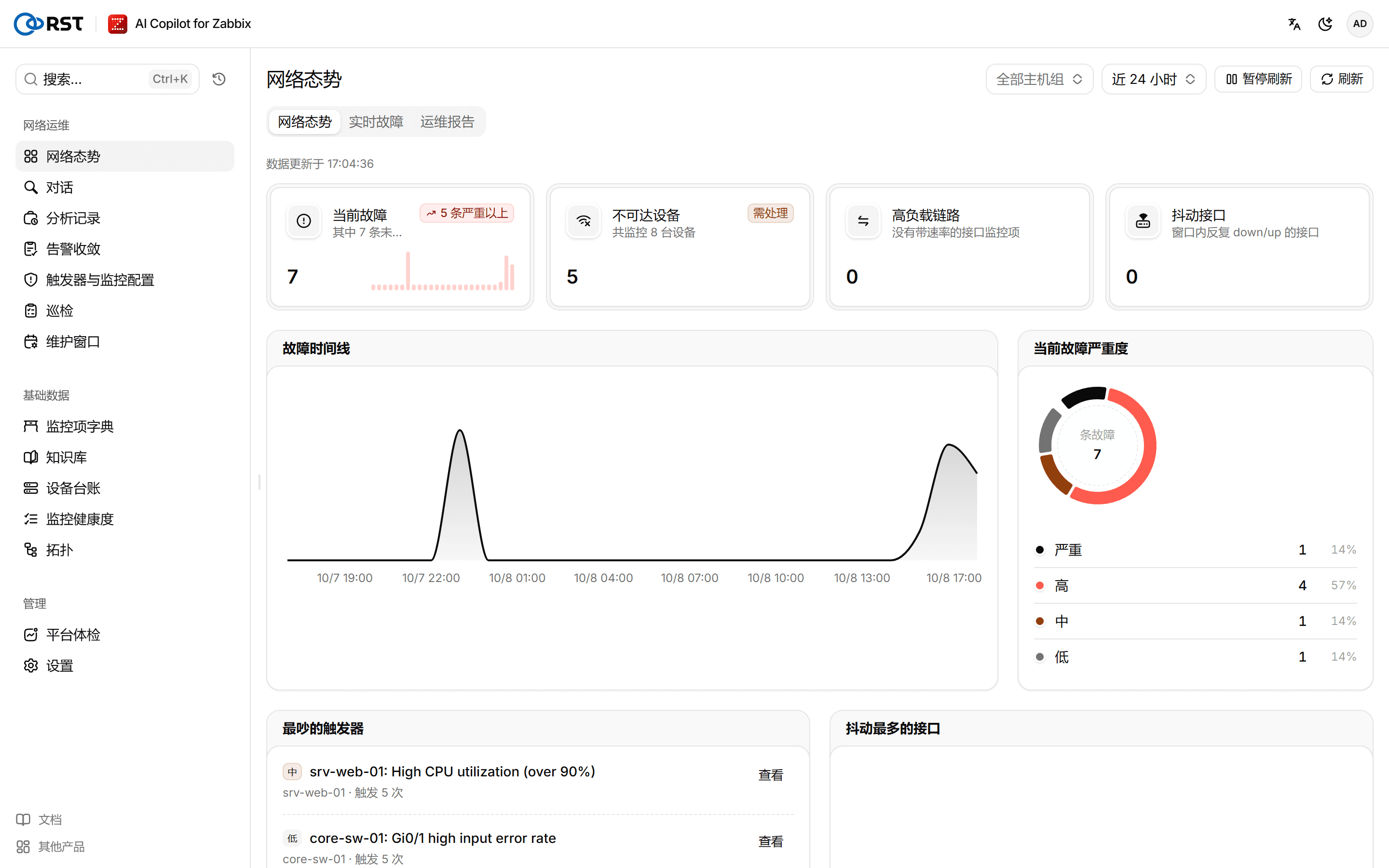Click the 低 severity legend row
Image resolution: width=1389 pixels, height=868 pixels.
(x=1195, y=656)
